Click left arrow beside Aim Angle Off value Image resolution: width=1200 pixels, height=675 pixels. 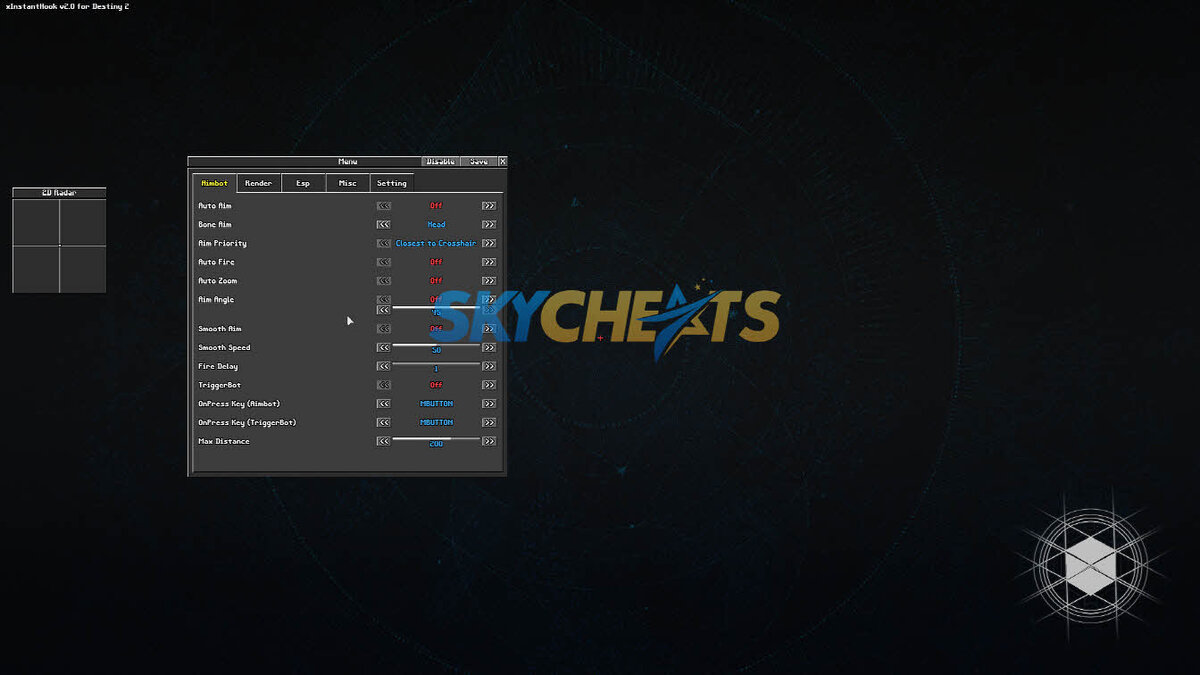click(383, 299)
